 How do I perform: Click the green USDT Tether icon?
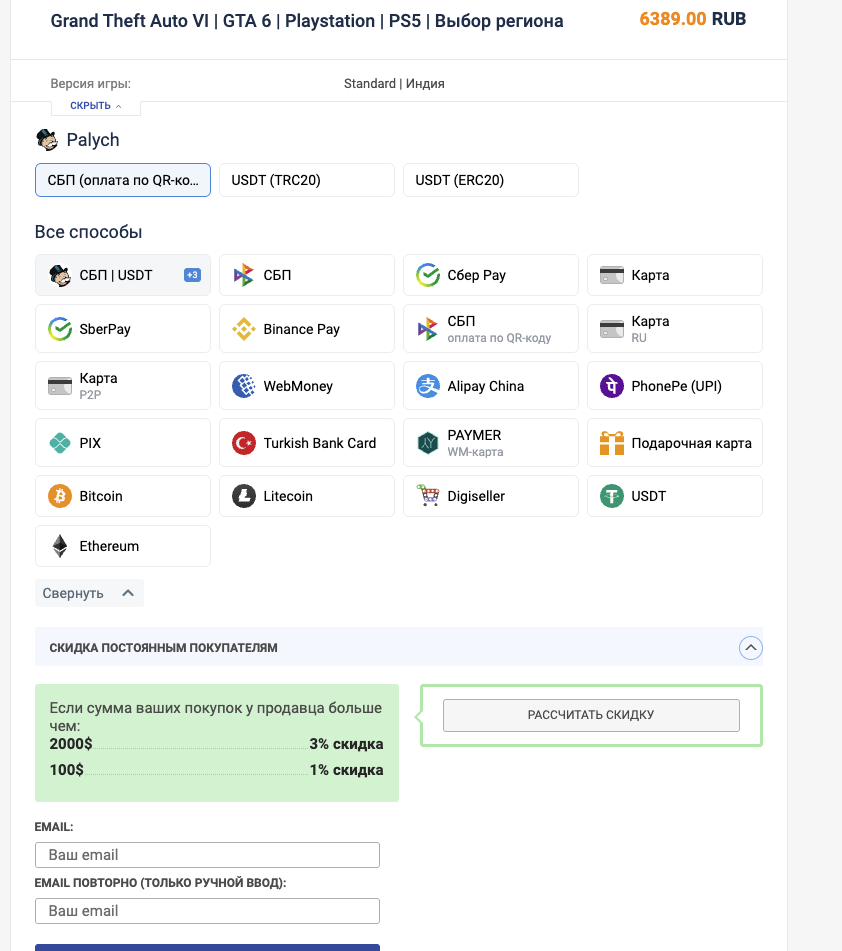611,496
